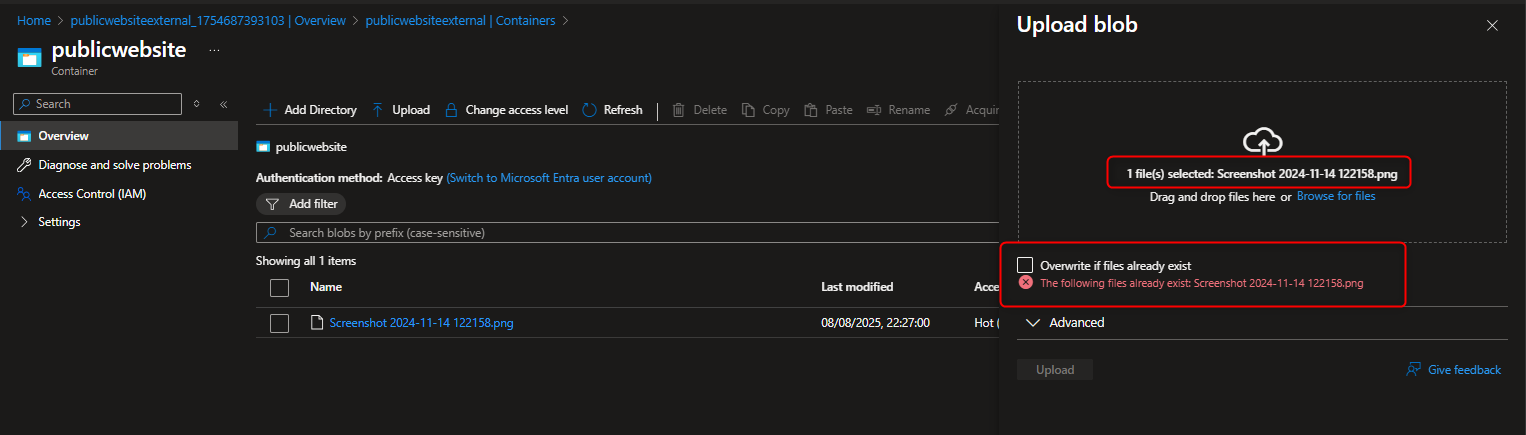Click the sidebar expand/collapse up-down arrows icon
The image size is (1526, 435).
(196, 104)
